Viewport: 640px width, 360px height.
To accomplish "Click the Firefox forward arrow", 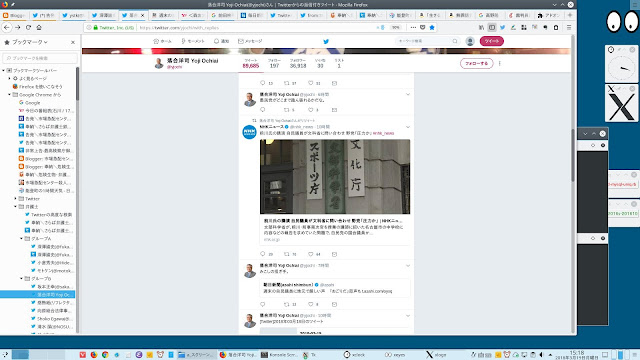I will tap(18, 27).
